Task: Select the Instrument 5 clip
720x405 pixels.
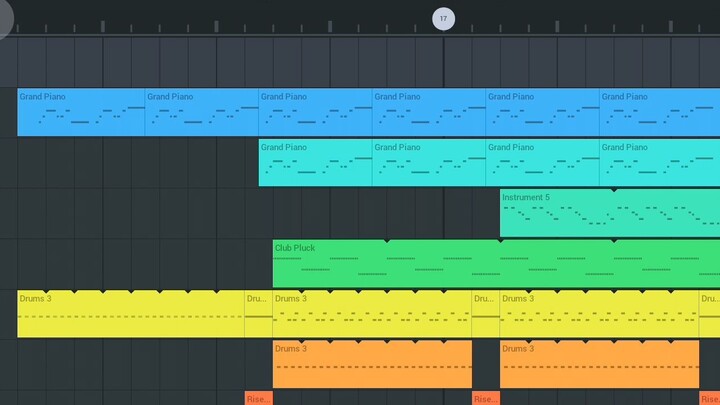Action: 609,213
